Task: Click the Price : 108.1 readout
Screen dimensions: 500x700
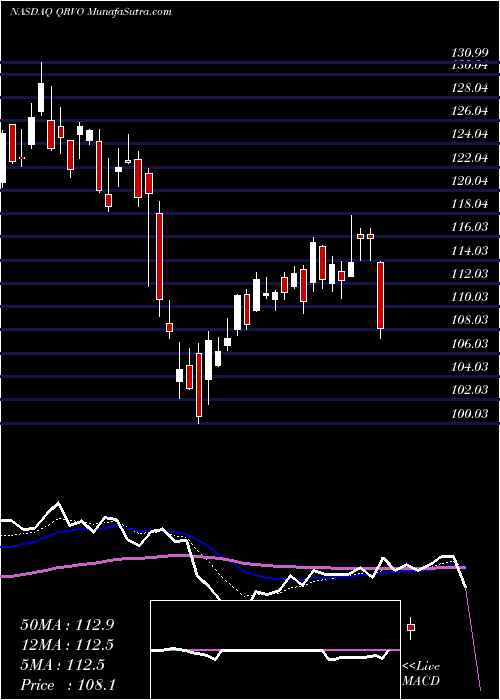Action: pyautogui.click(x=67, y=685)
